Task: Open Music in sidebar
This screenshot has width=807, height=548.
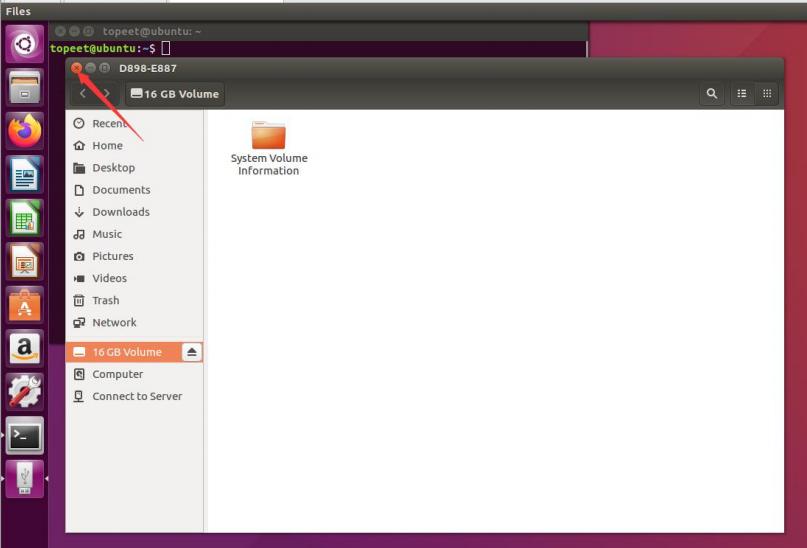Action: (x=134, y=234)
